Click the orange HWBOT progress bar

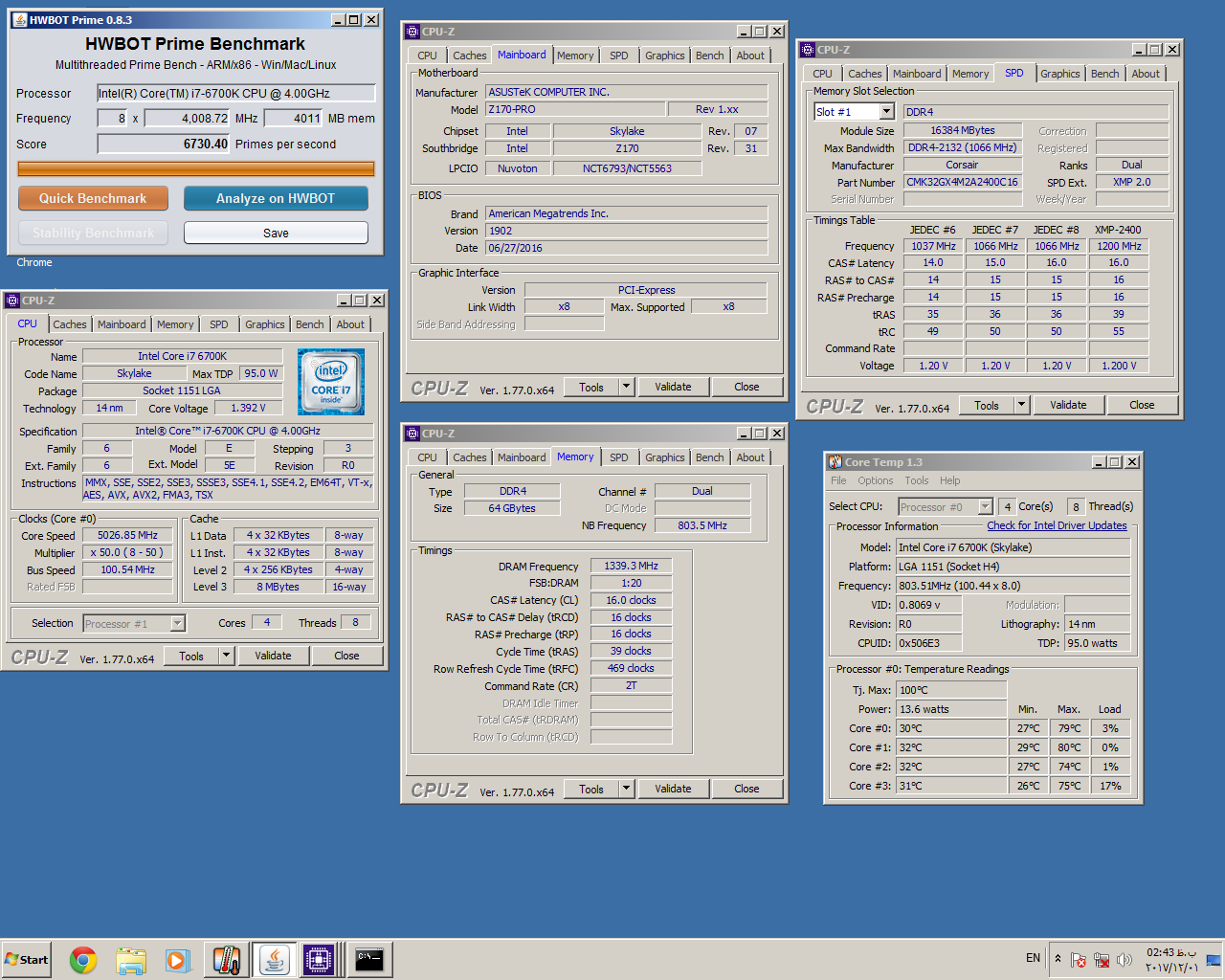pos(196,168)
